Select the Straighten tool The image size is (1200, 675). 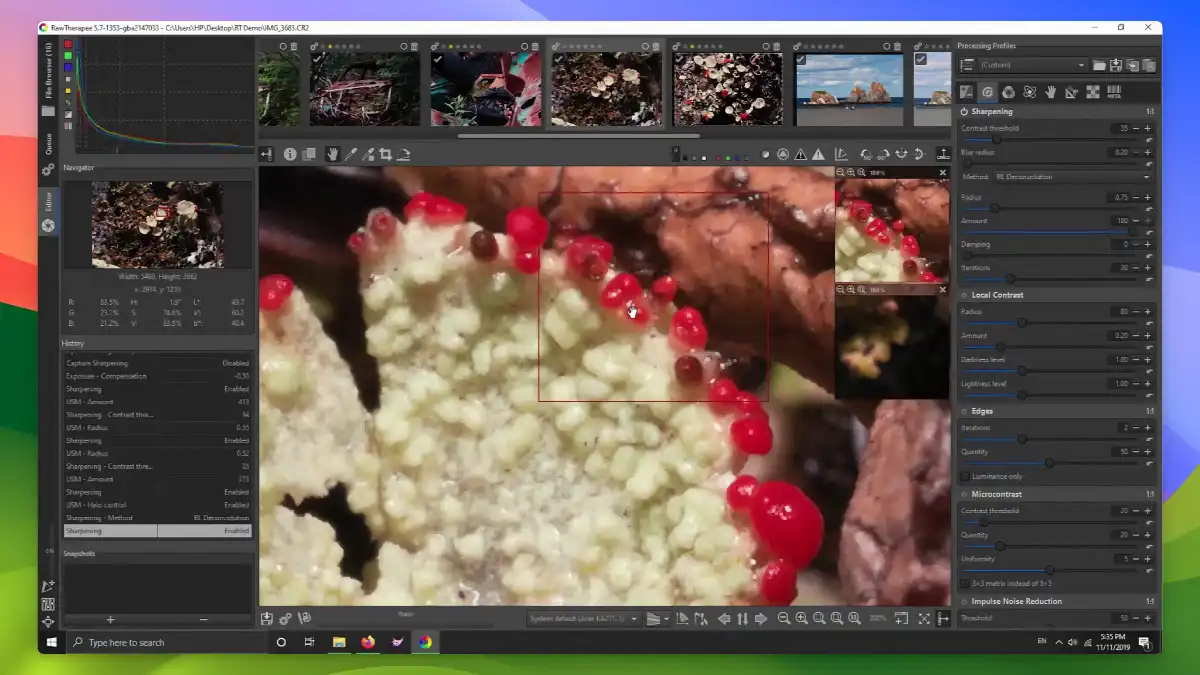403,154
